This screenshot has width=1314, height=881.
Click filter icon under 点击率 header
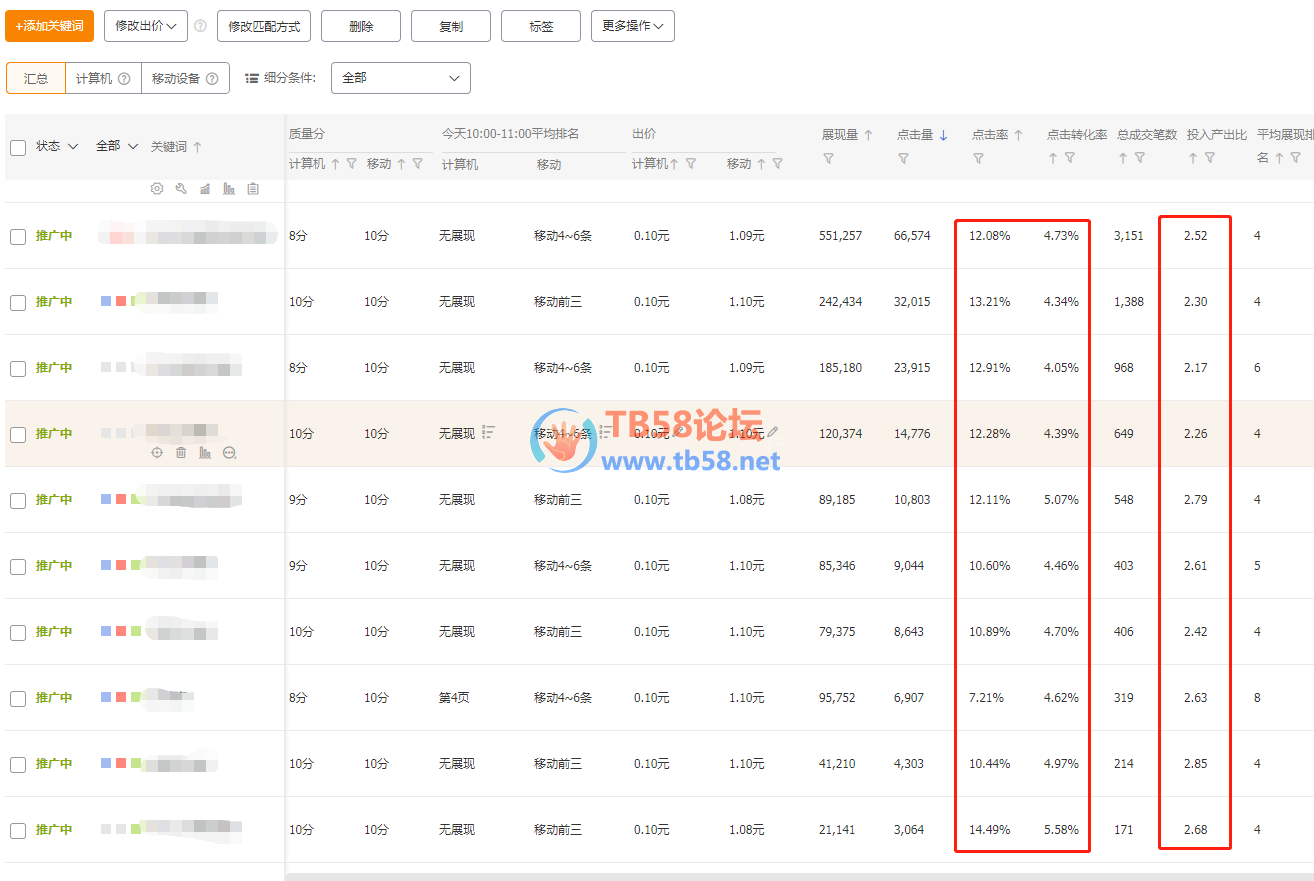(x=978, y=158)
